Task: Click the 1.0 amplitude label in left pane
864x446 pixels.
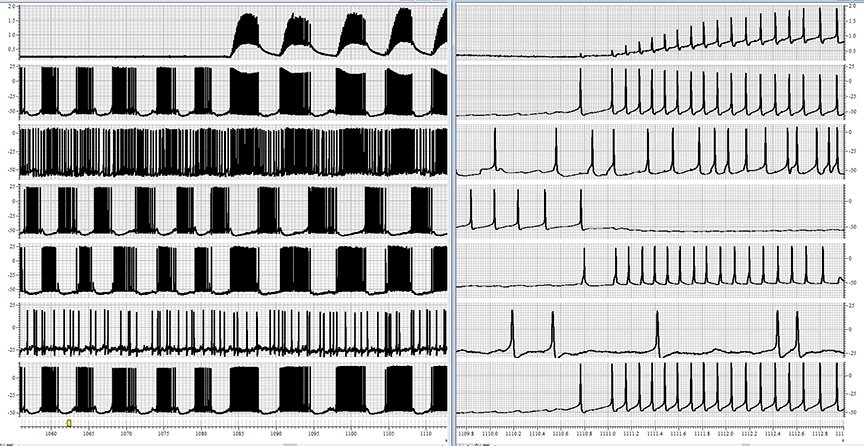Action: 12,35
